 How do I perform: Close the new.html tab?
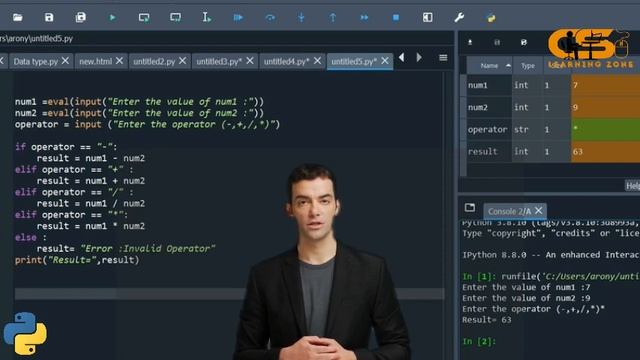pos(119,61)
